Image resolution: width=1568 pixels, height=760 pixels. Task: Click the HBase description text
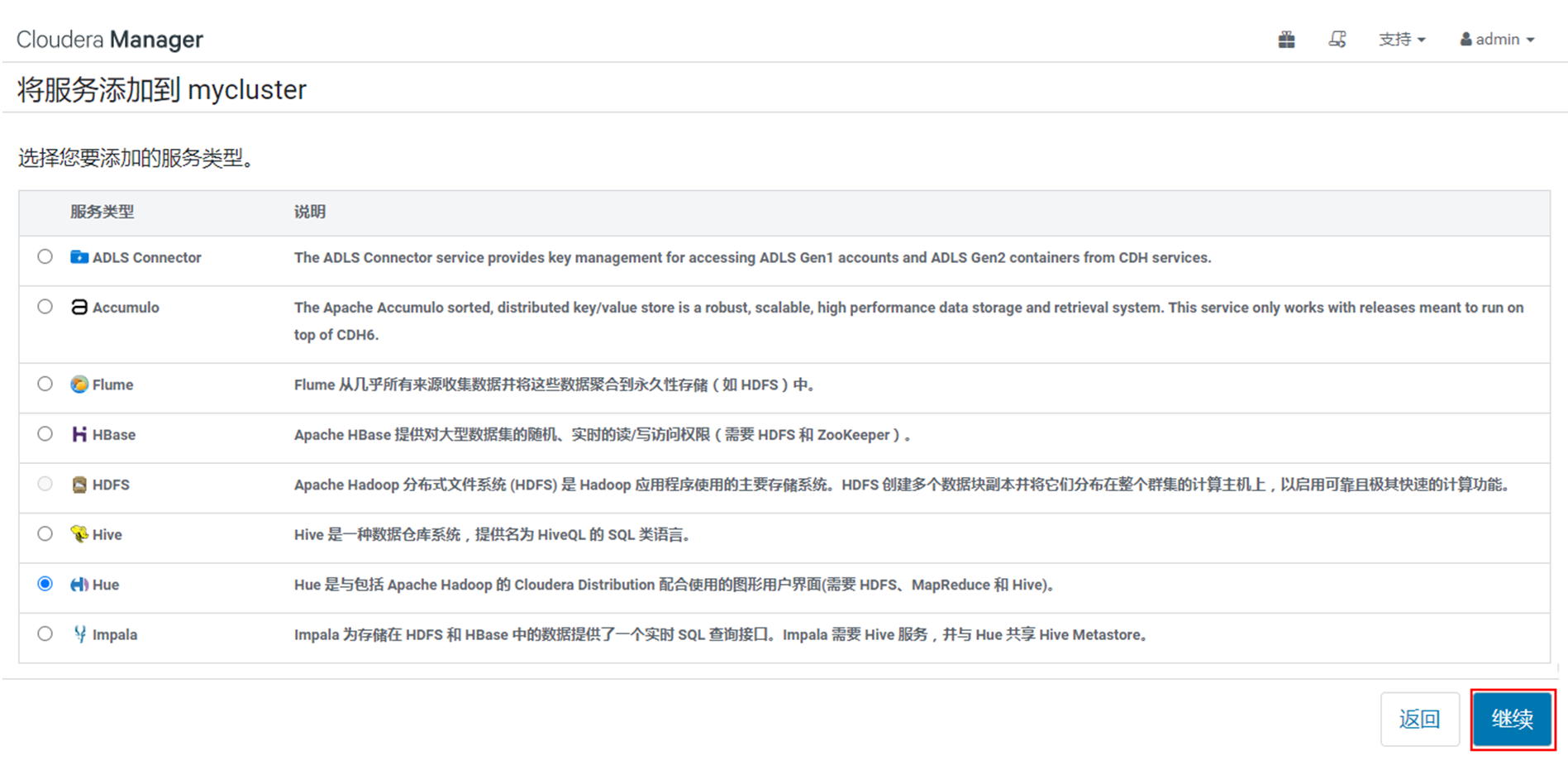(603, 435)
